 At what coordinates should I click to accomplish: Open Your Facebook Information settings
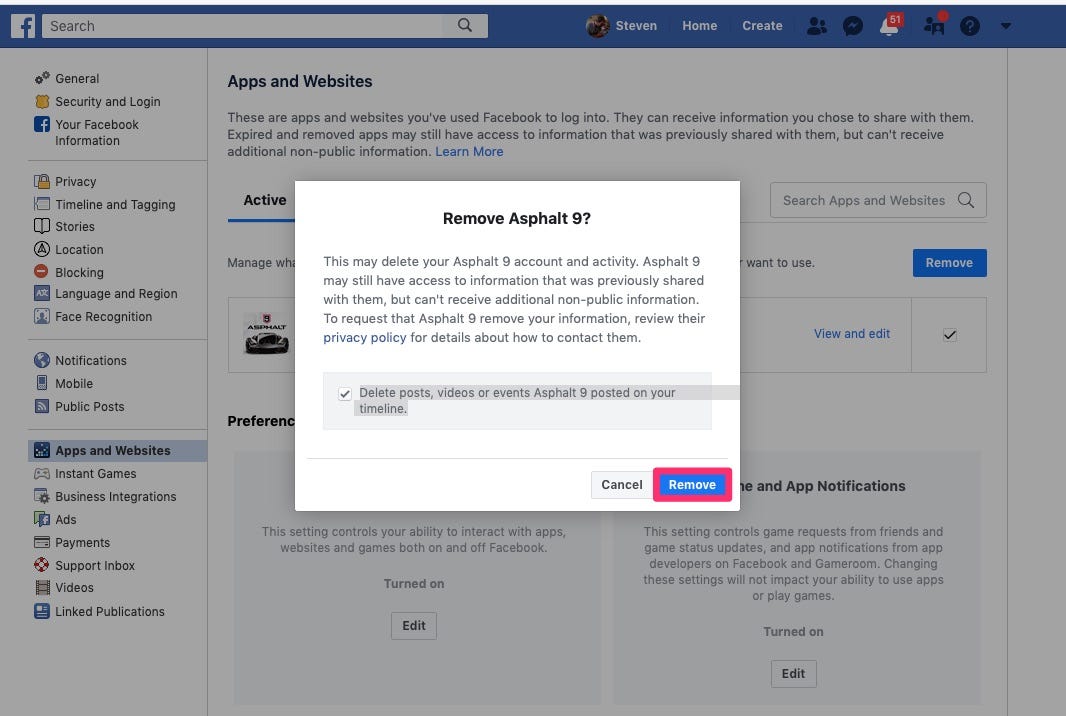click(97, 133)
